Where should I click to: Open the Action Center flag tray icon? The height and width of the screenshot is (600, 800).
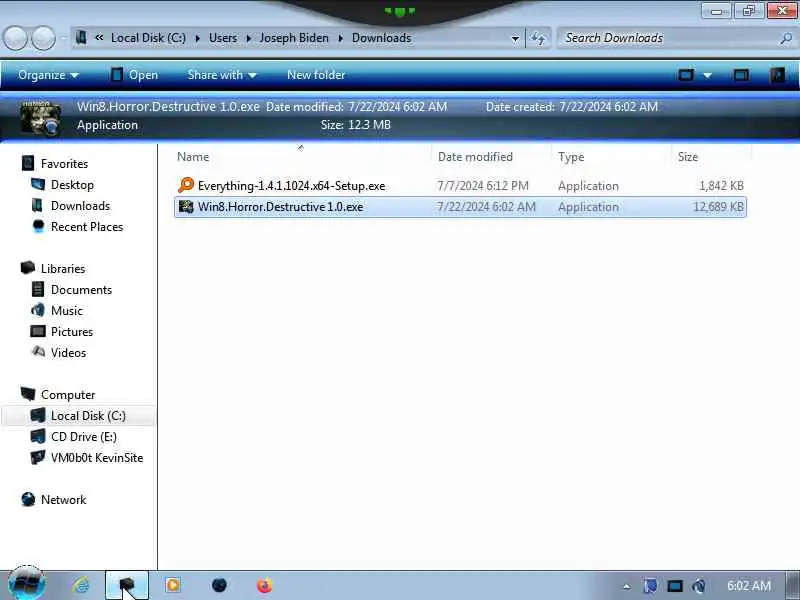[x=651, y=586]
